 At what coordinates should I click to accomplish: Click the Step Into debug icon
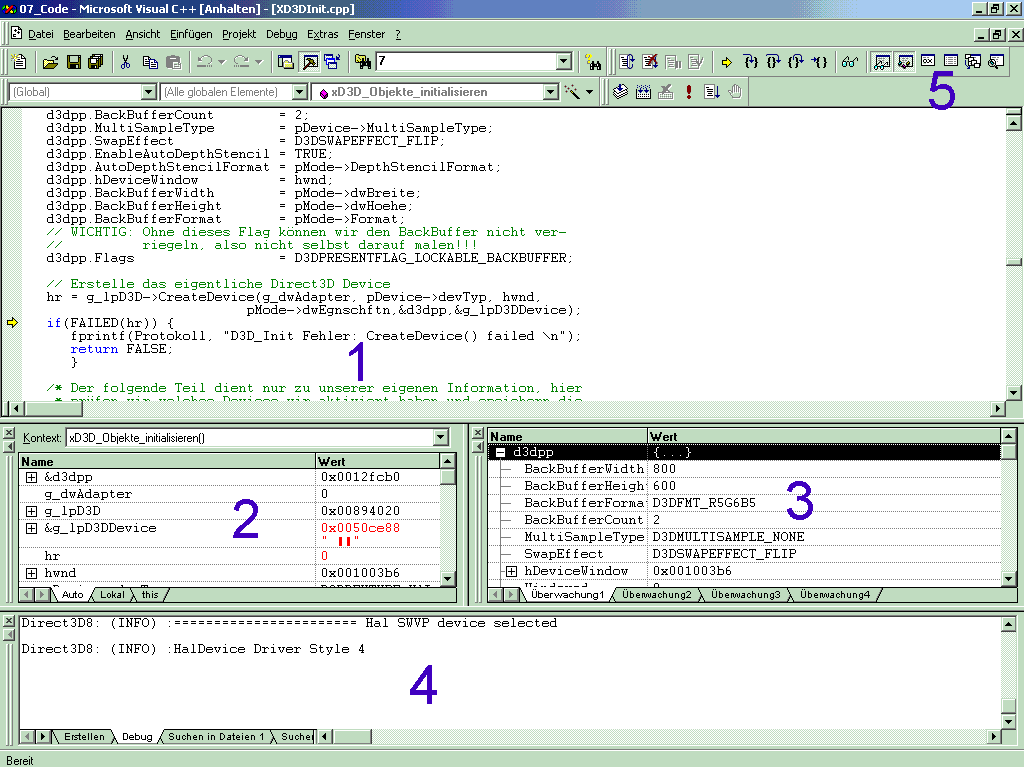(750, 62)
